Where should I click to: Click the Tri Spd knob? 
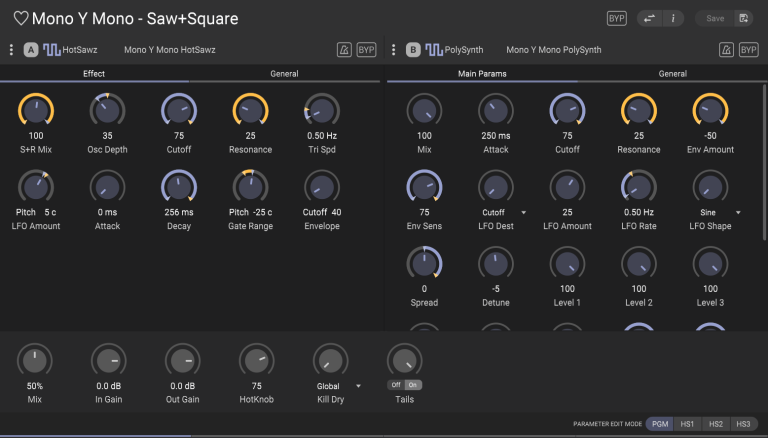click(322, 110)
